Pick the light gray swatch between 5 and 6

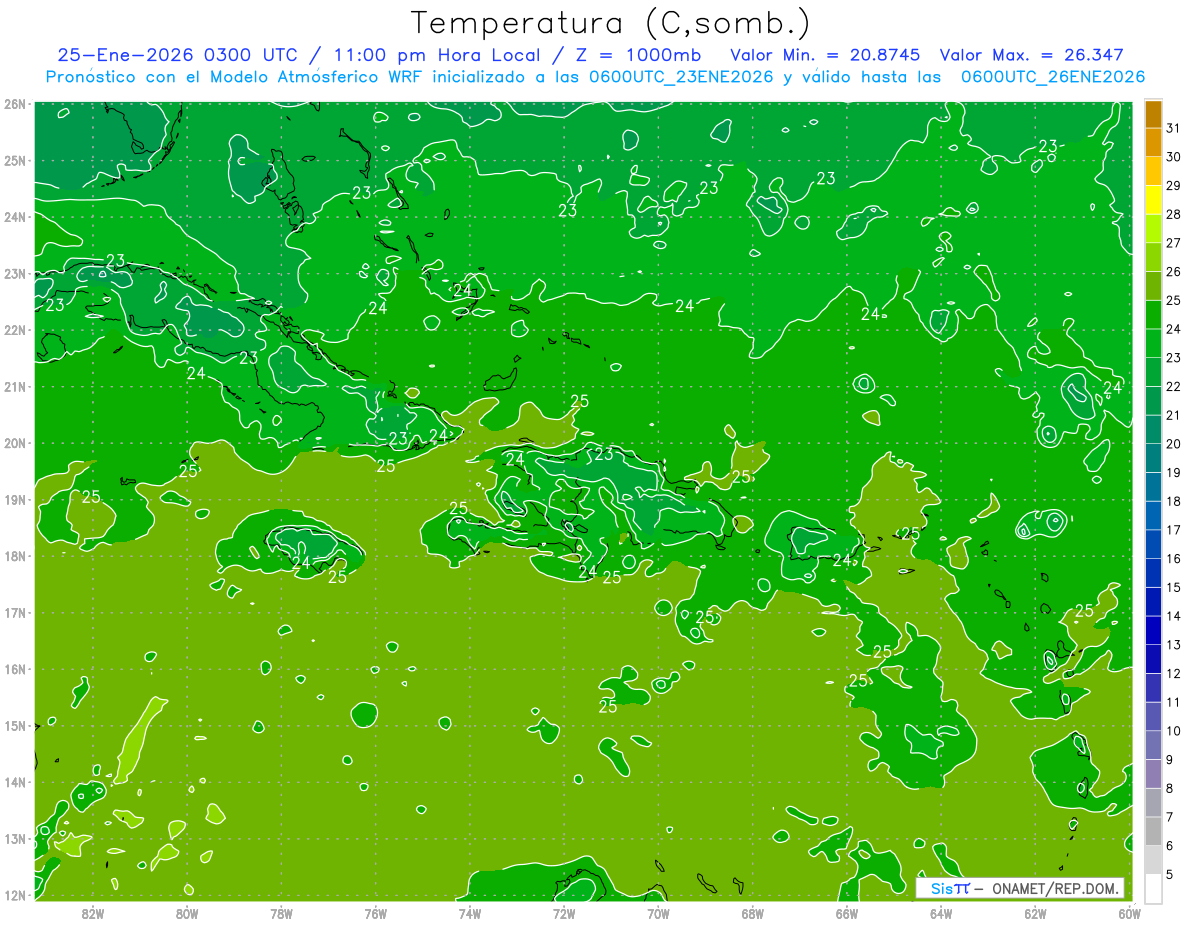coord(1153,860)
